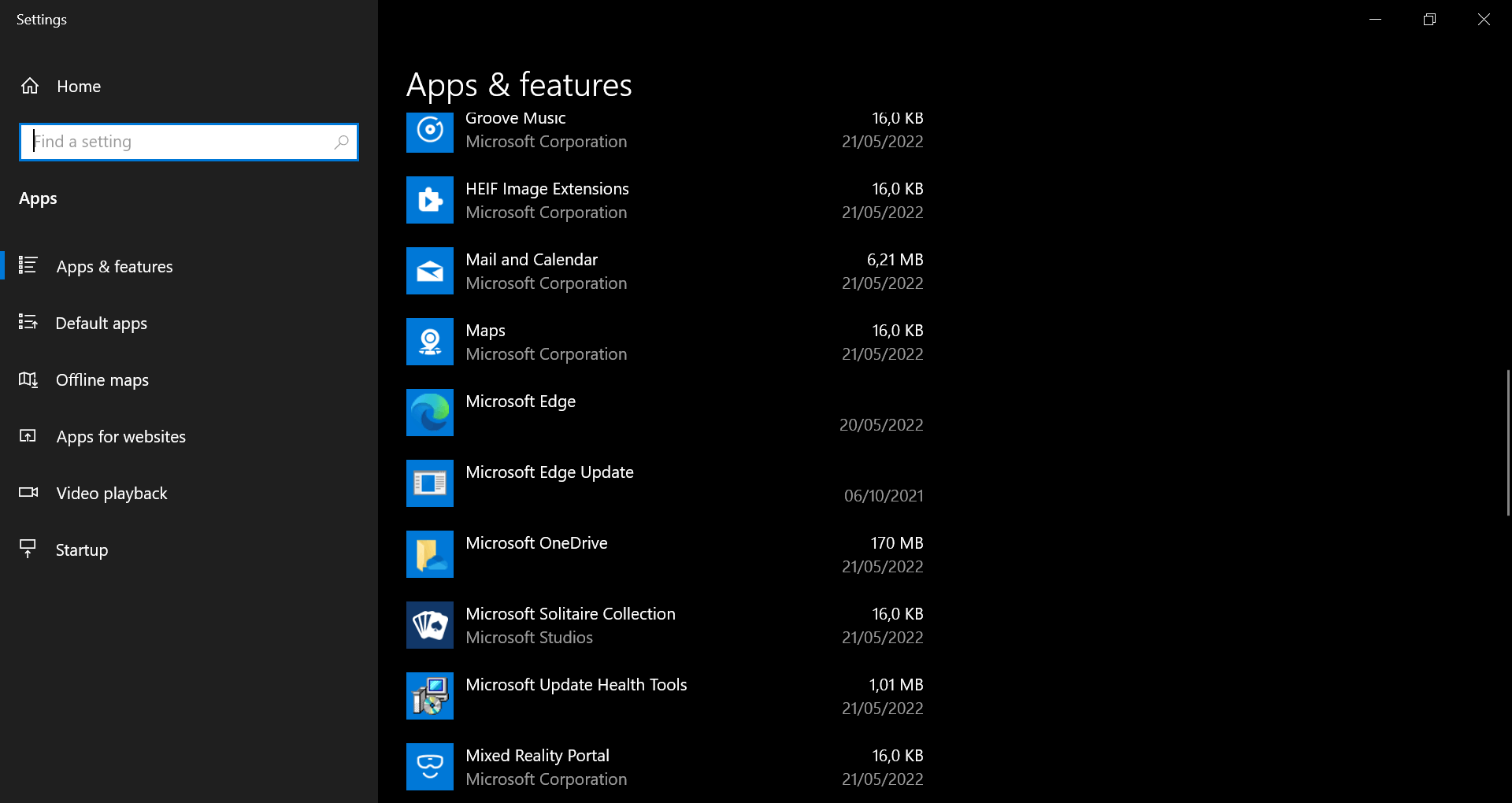Click the 1,01 MB size value
The height and width of the screenshot is (803, 1512).
tap(896, 685)
